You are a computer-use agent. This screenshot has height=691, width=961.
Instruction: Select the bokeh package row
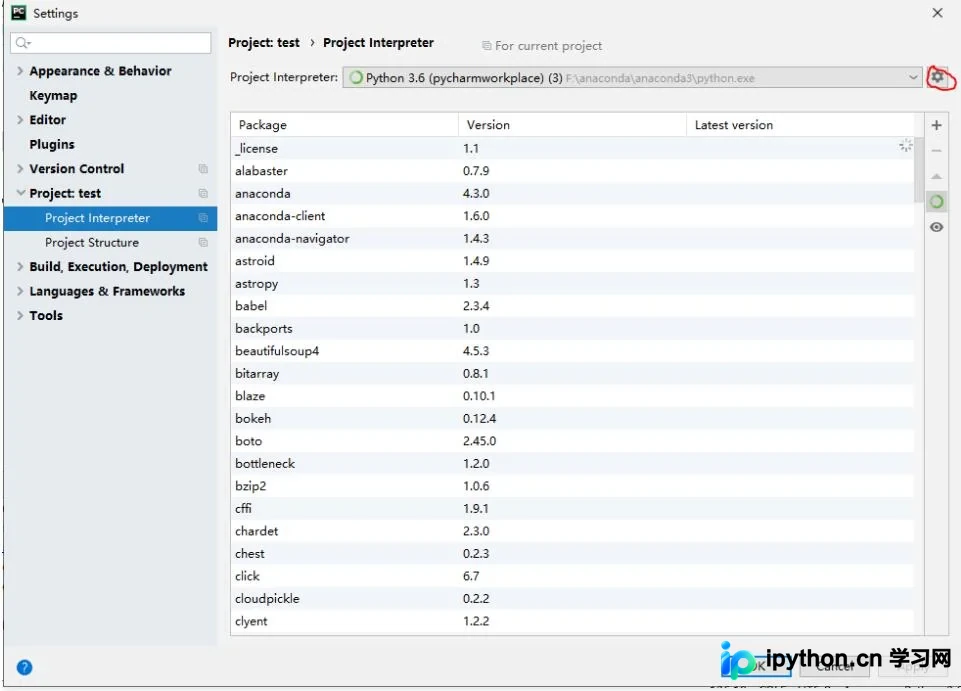click(x=572, y=418)
